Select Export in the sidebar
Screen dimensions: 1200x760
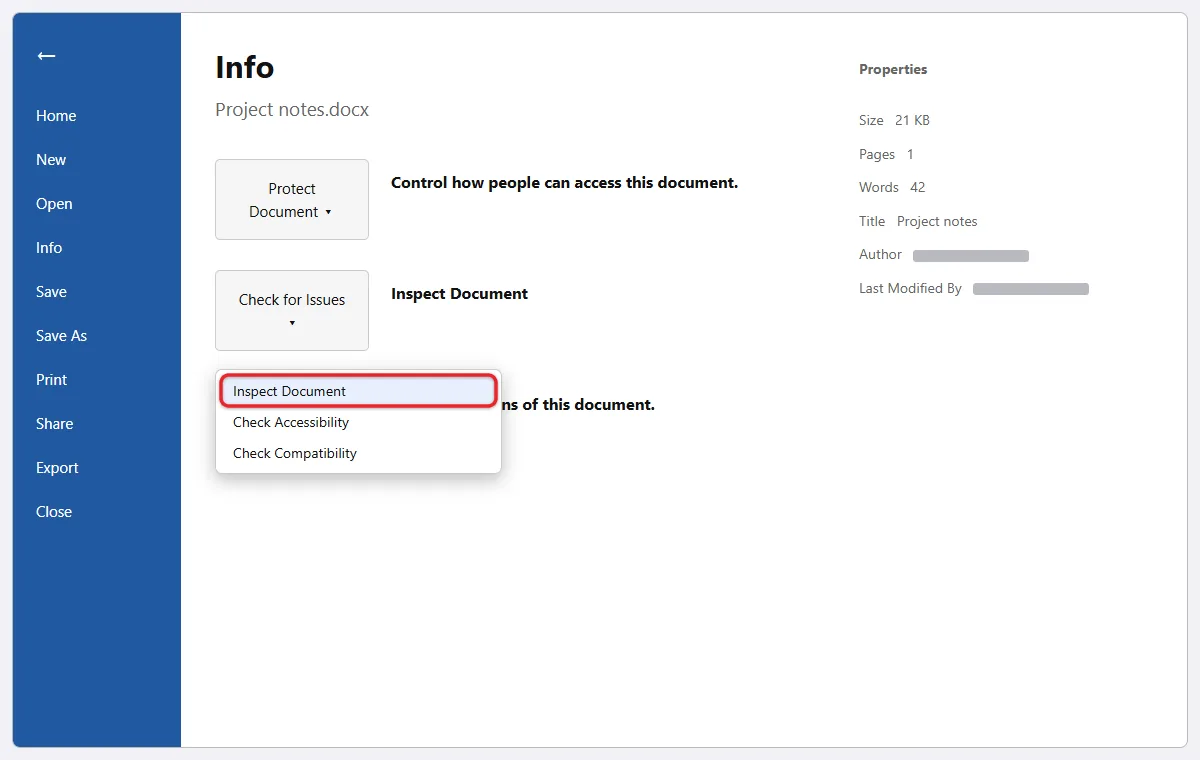[57, 468]
